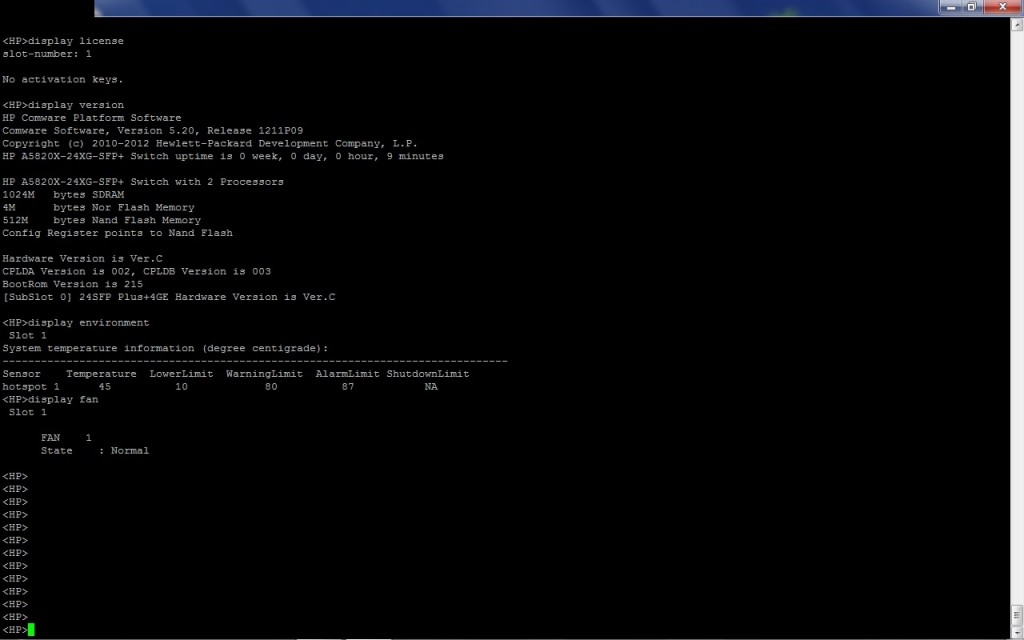This screenshot has width=1024, height=640.
Task: Click the switch uptime line
Action: click(x=223, y=156)
